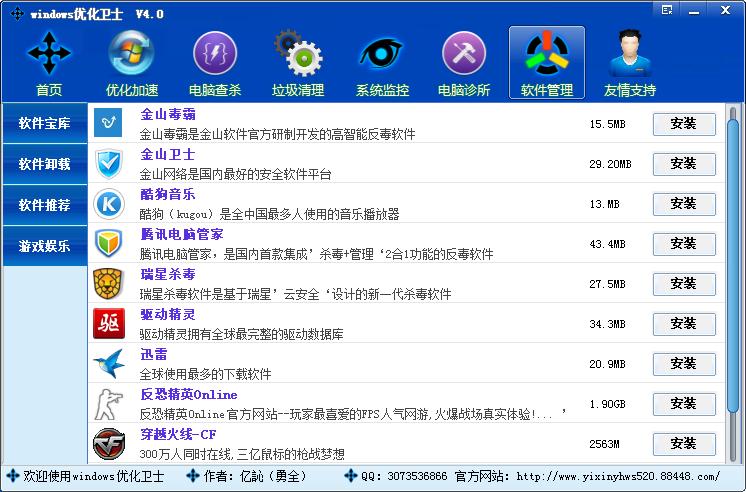Click the 瑞星杀毒 lion icon

[108, 284]
